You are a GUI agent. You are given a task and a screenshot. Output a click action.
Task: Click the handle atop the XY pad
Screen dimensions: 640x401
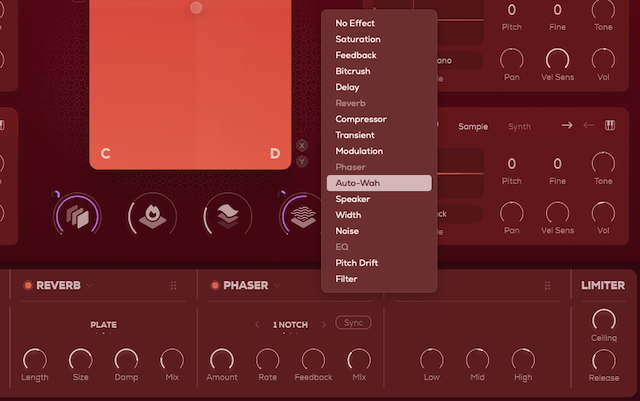196,7
